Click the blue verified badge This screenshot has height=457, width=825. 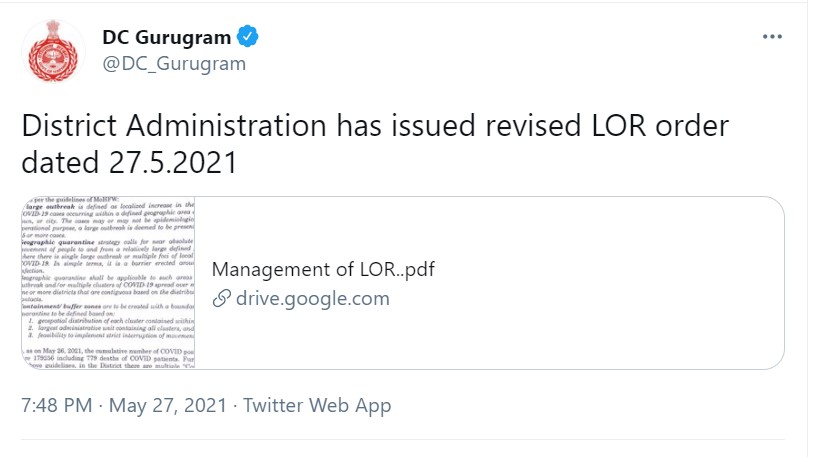tap(248, 38)
